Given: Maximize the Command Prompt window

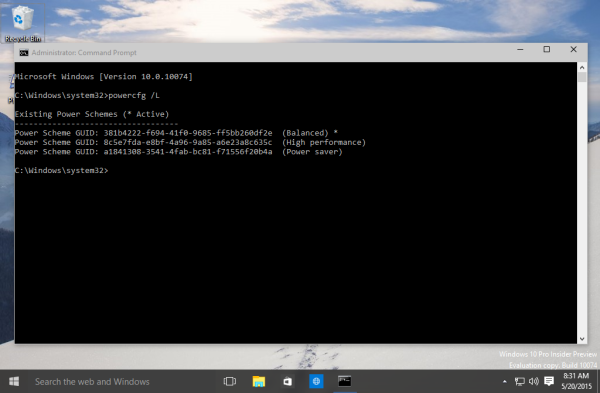Looking at the screenshot, I should 546,49.
